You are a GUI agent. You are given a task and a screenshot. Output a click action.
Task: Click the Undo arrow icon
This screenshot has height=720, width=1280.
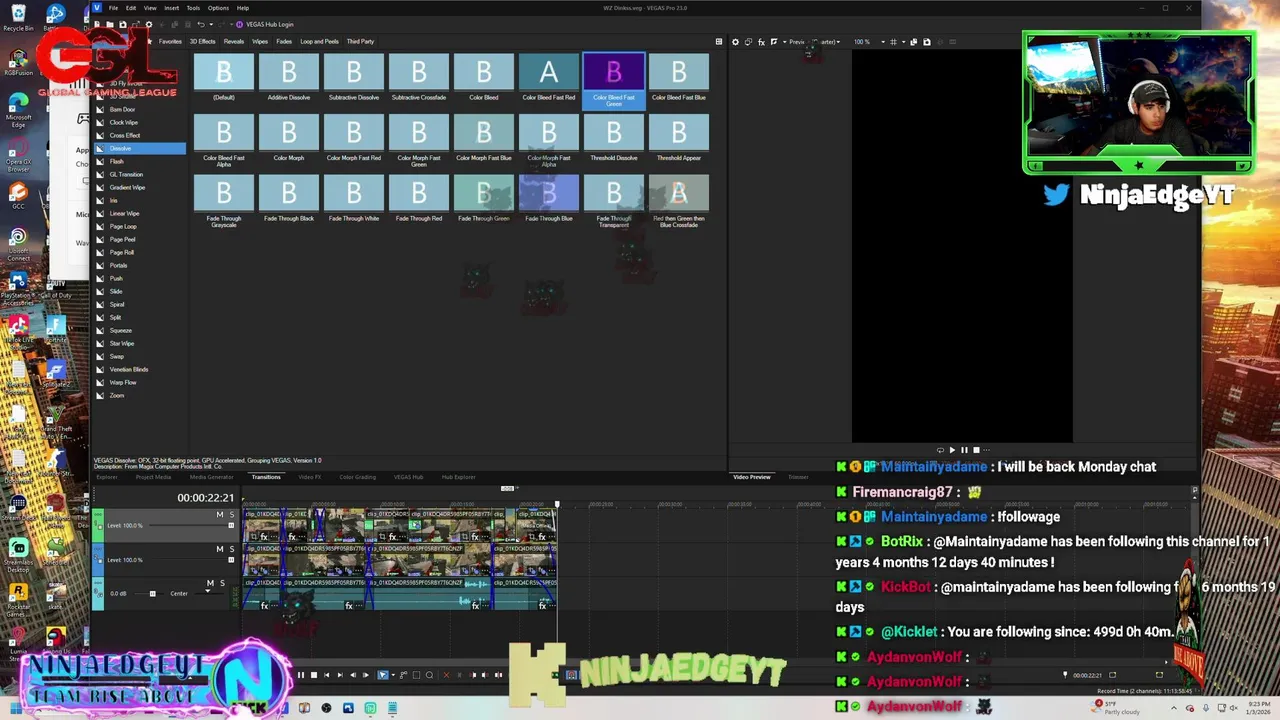click(201, 24)
